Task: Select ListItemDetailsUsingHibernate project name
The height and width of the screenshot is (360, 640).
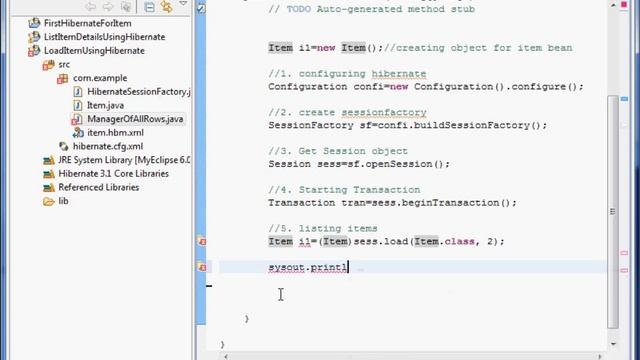Action: pyautogui.click(x=104, y=37)
